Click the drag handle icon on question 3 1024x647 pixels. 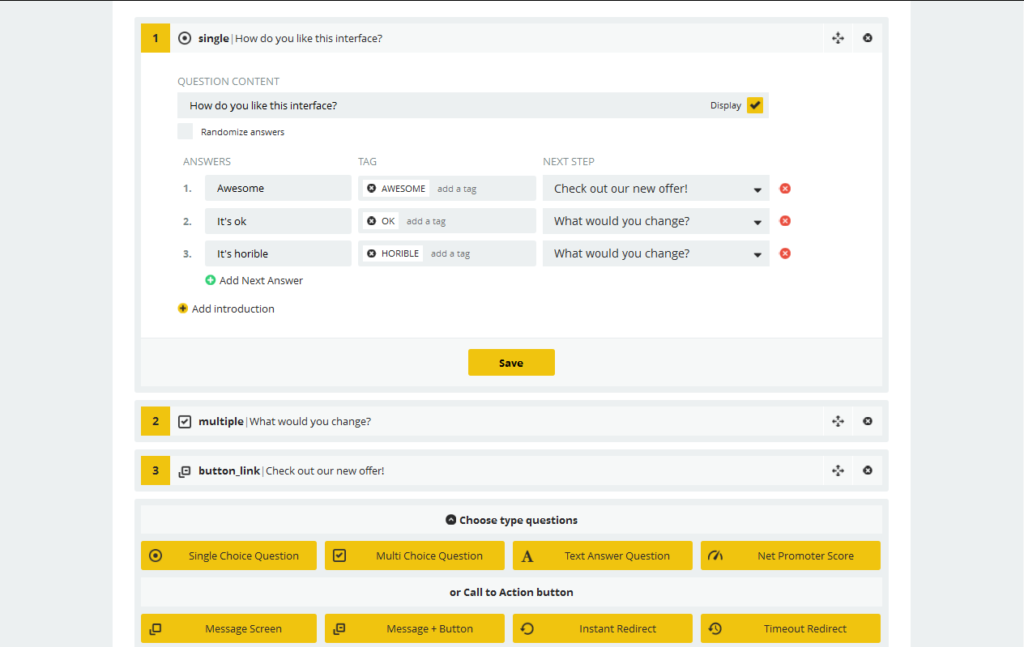coord(838,471)
